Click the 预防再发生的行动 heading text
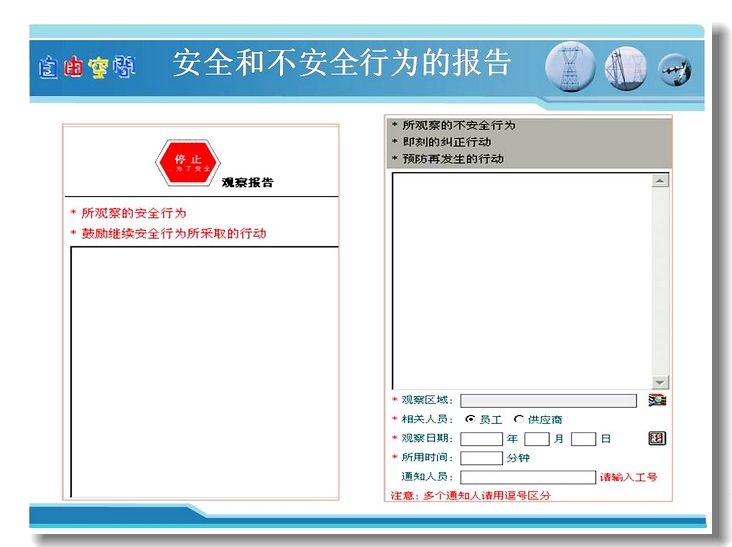 (x=453, y=159)
